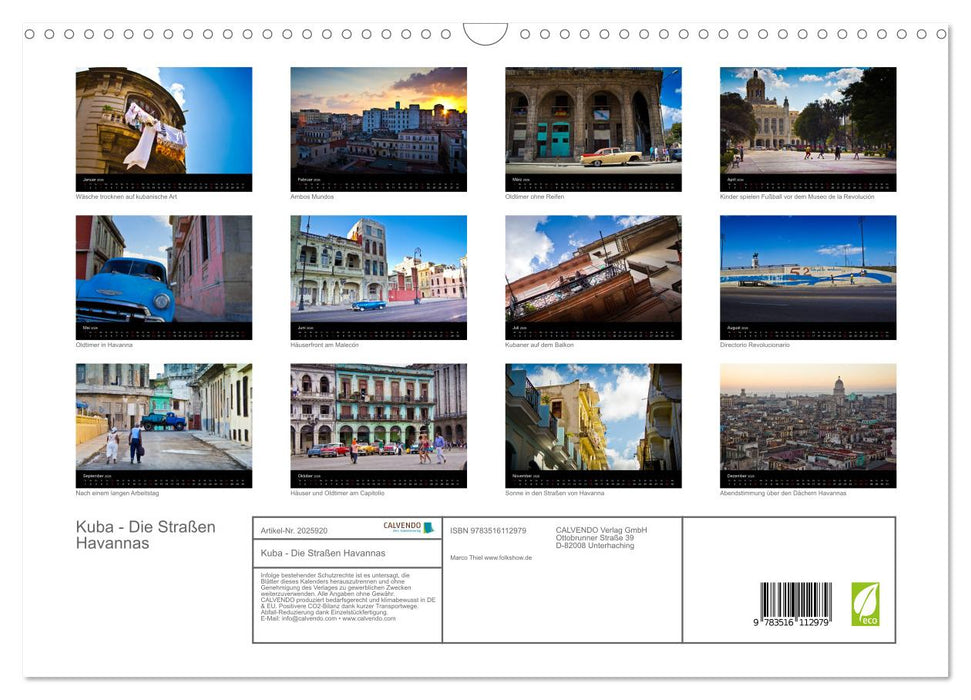
Task: Click the ISBN barcode
Action: point(793,598)
